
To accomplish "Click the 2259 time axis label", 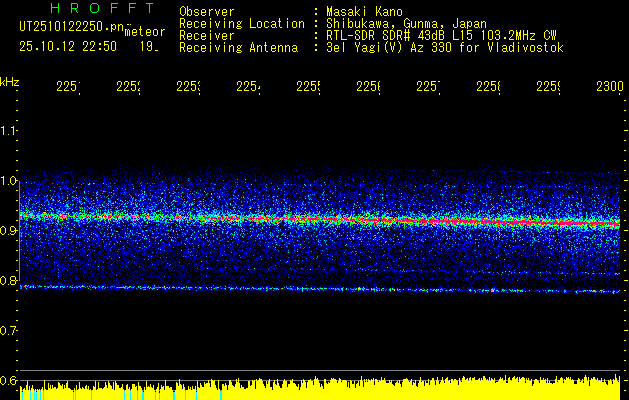I will pyautogui.click(x=549, y=87).
